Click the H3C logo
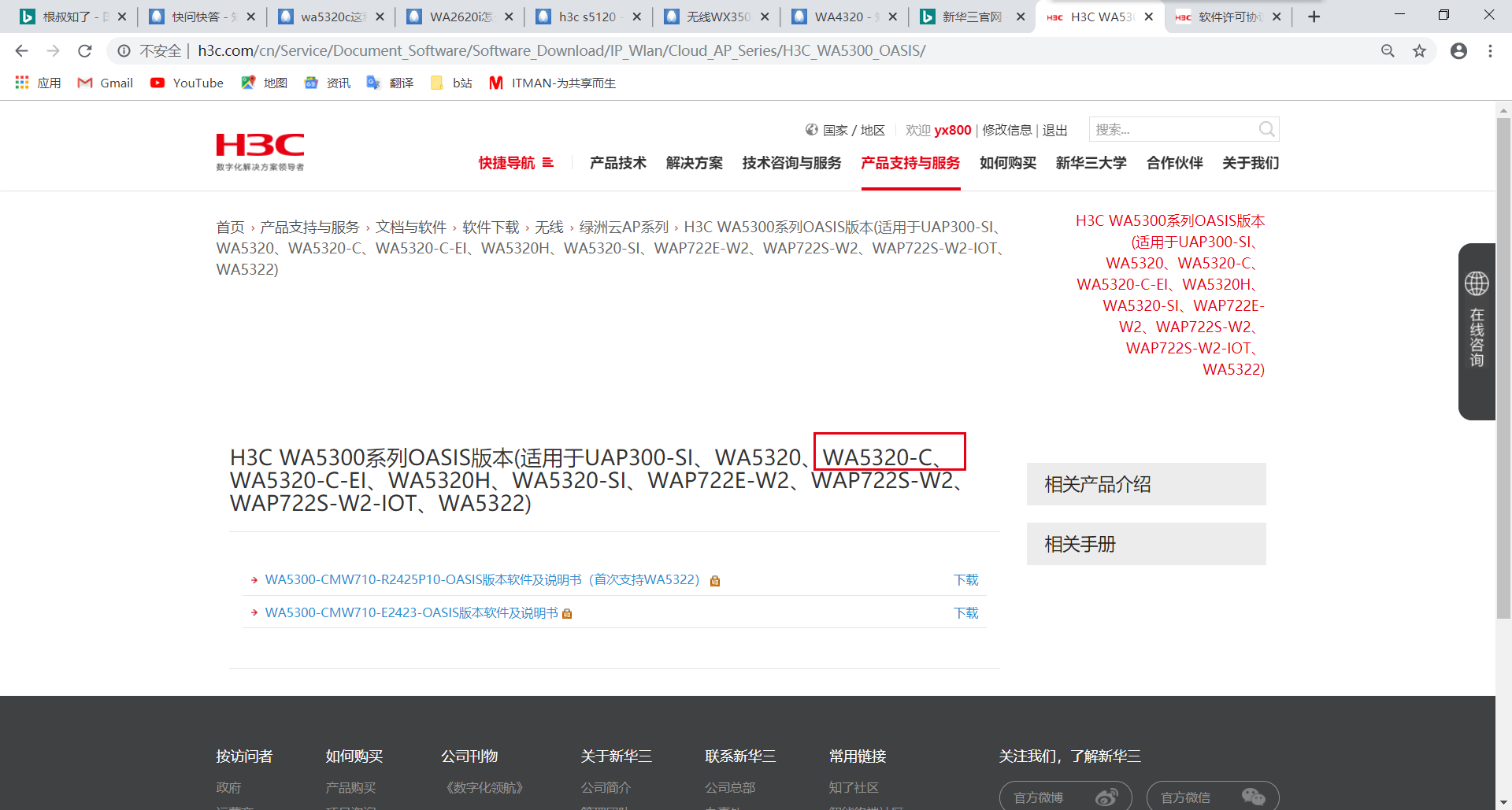The width and height of the screenshot is (1512, 810). (x=260, y=152)
